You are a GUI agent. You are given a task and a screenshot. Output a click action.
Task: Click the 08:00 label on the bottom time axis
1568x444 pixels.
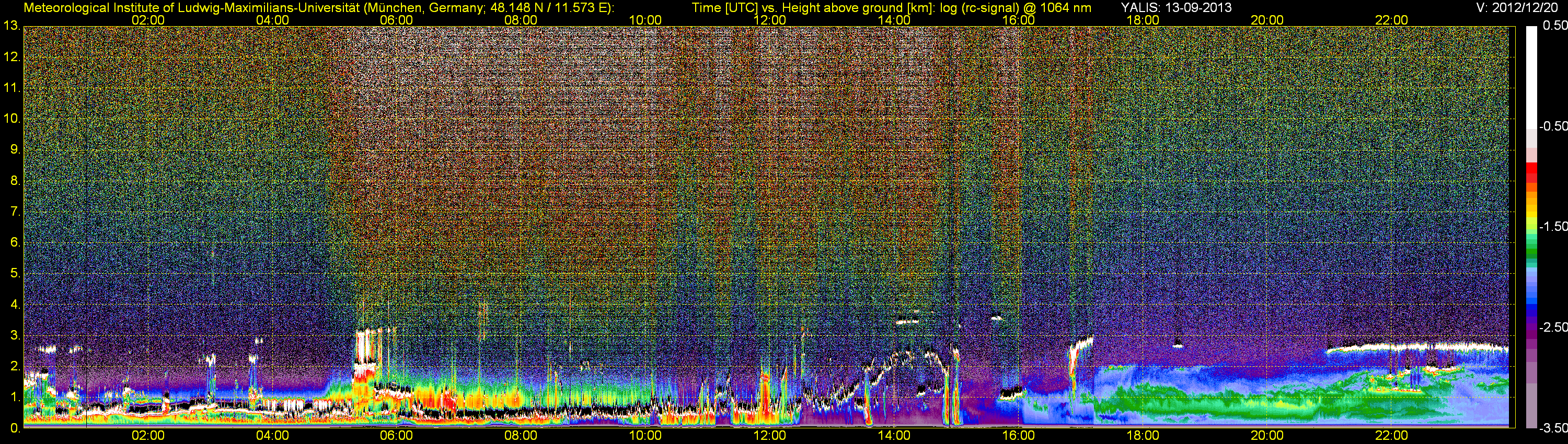[521, 436]
